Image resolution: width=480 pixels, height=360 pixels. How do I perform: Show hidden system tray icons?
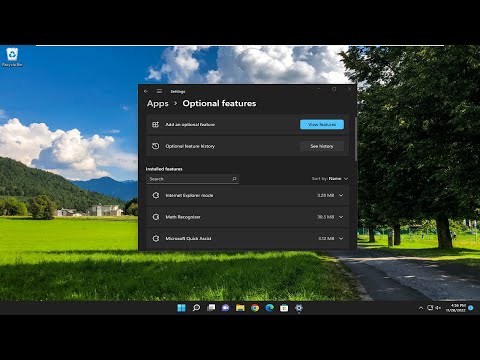tap(421, 308)
